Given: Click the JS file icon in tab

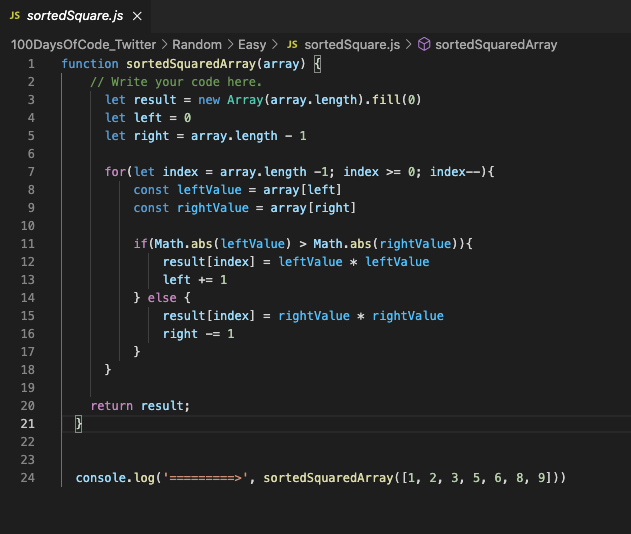Looking at the screenshot, I should [15, 16].
